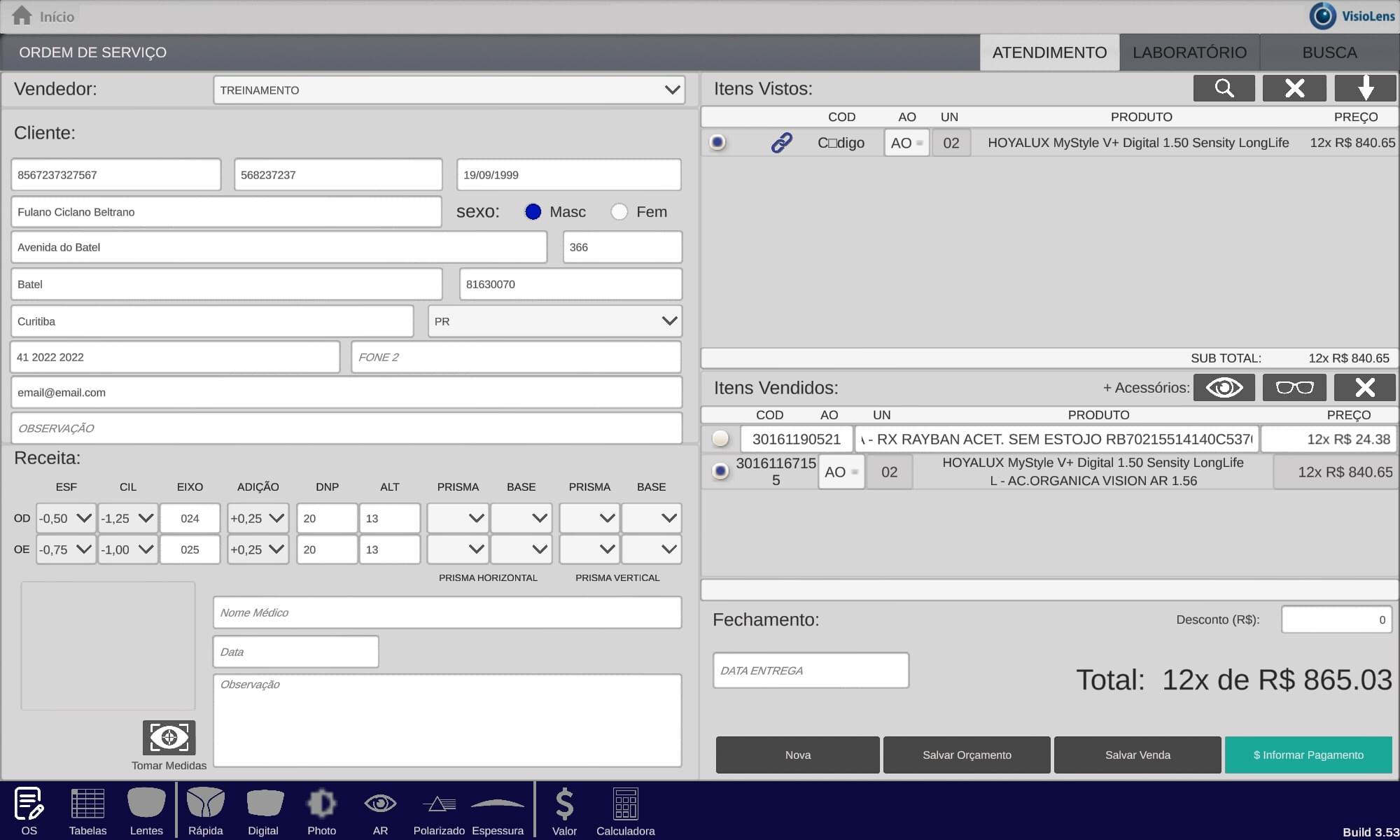The height and width of the screenshot is (840, 1400).
Task: Click the Informar Pagamento button
Action: 1308,755
